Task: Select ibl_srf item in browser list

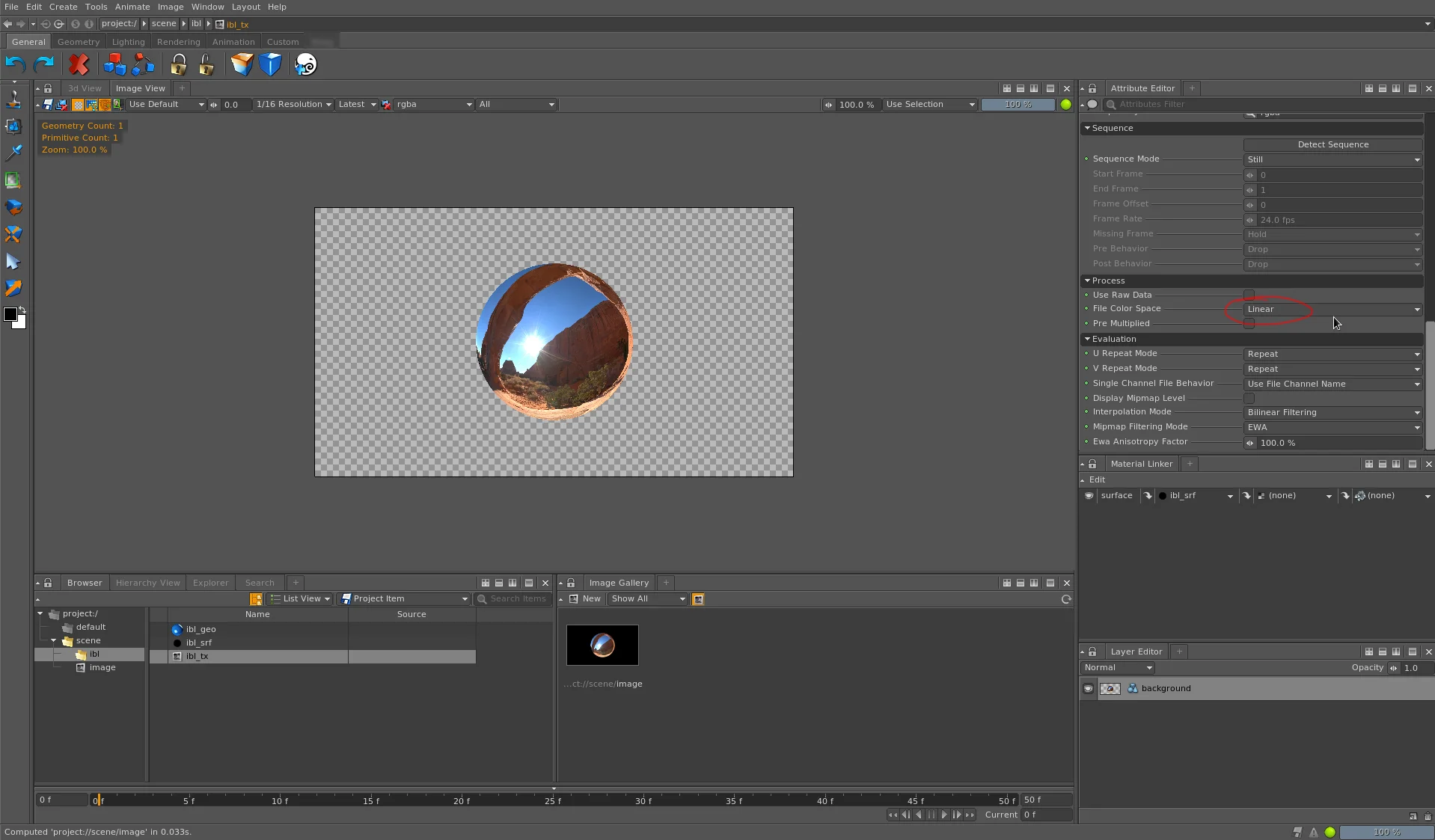Action: pyautogui.click(x=198, y=643)
